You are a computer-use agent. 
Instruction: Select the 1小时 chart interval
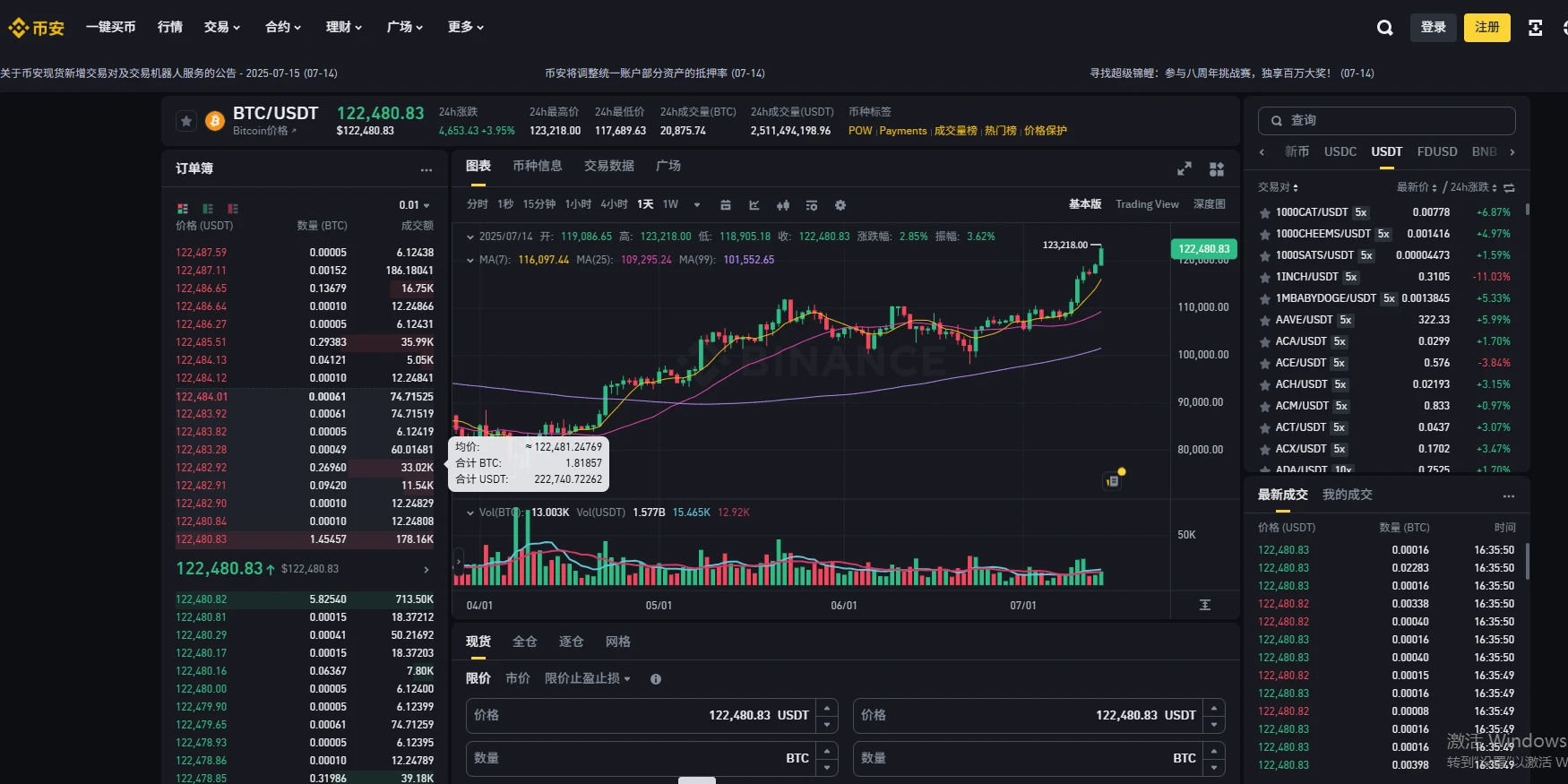click(x=578, y=204)
